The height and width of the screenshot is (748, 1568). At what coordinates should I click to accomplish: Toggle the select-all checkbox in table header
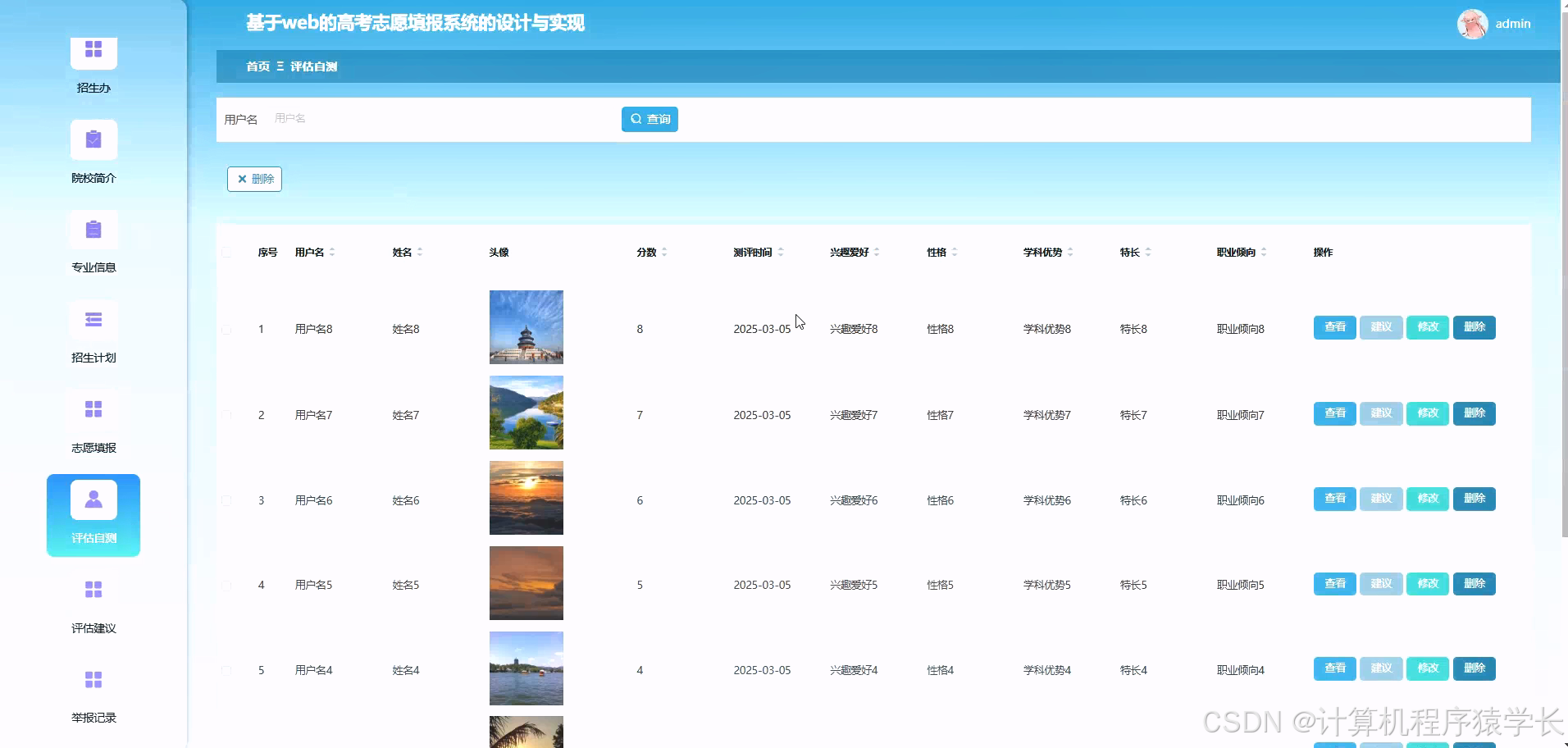227,253
